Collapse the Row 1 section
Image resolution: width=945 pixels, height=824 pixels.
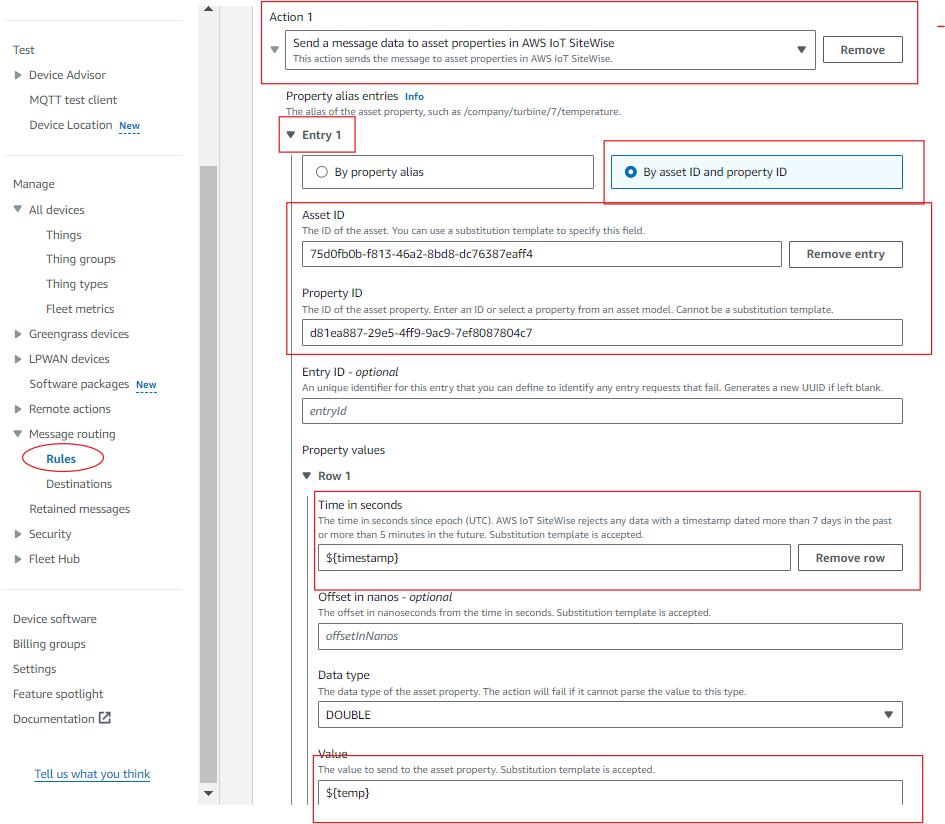click(x=307, y=476)
